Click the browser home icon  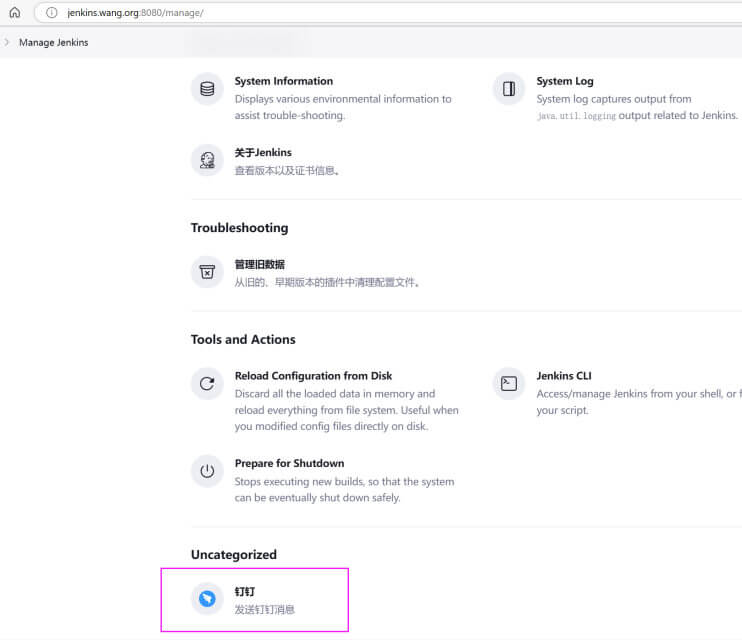tap(15, 13)
